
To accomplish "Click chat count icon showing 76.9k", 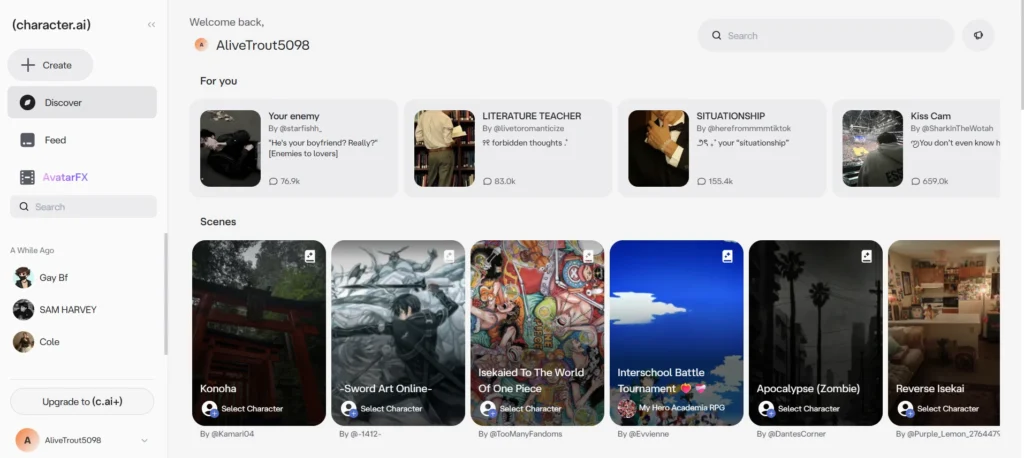I will tap(273, 181).
